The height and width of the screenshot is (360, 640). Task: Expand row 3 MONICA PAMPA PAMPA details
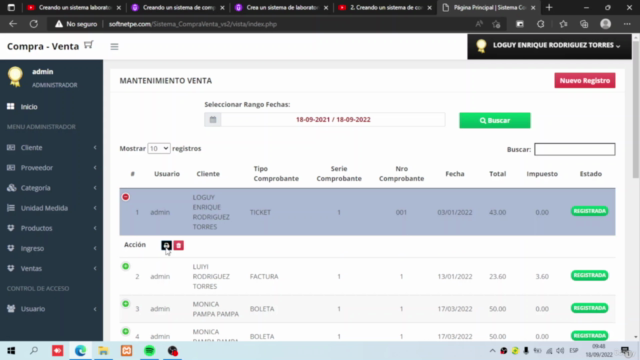pyautogui.click(x=126, y=304)
